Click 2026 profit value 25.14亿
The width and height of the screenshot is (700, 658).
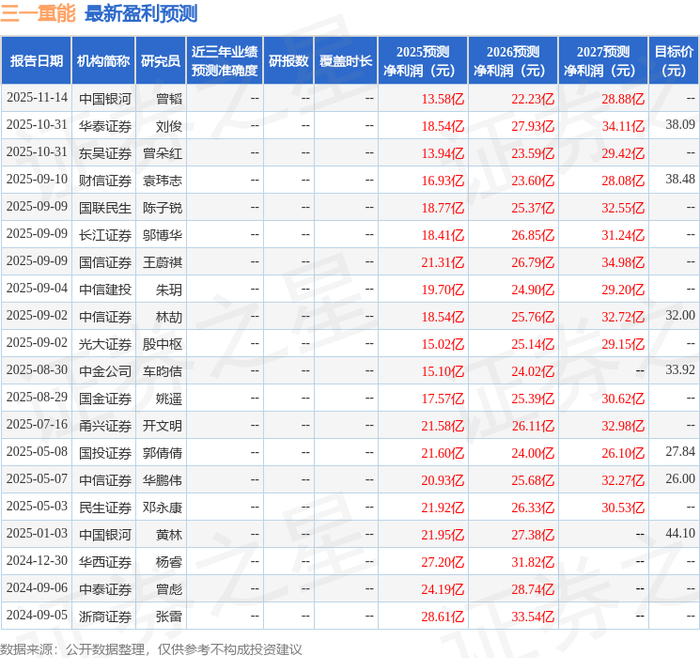(533, 344)
